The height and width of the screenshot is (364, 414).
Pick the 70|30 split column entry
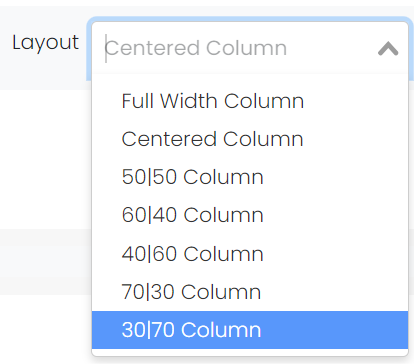250,292
